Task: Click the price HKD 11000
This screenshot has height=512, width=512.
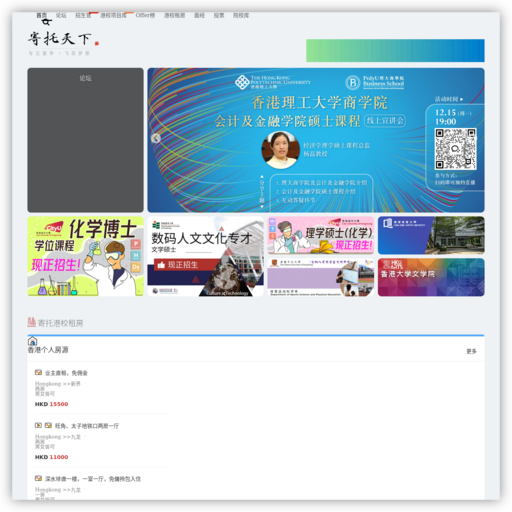Action: click(x=51, y=457)
